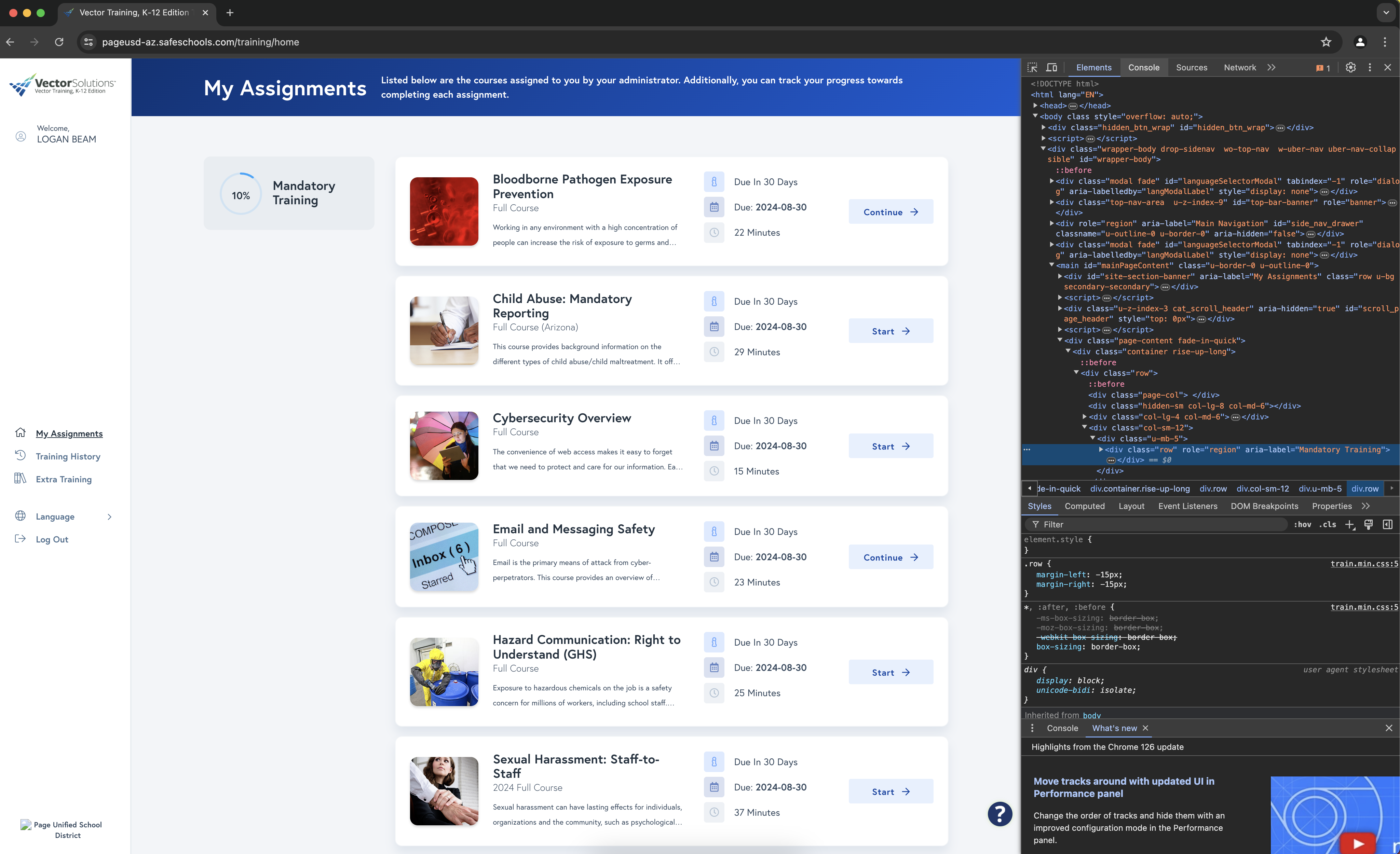Click the globe icon beside Language
1400x854 pixels.
pyautogui.click(x=21, y=515)
